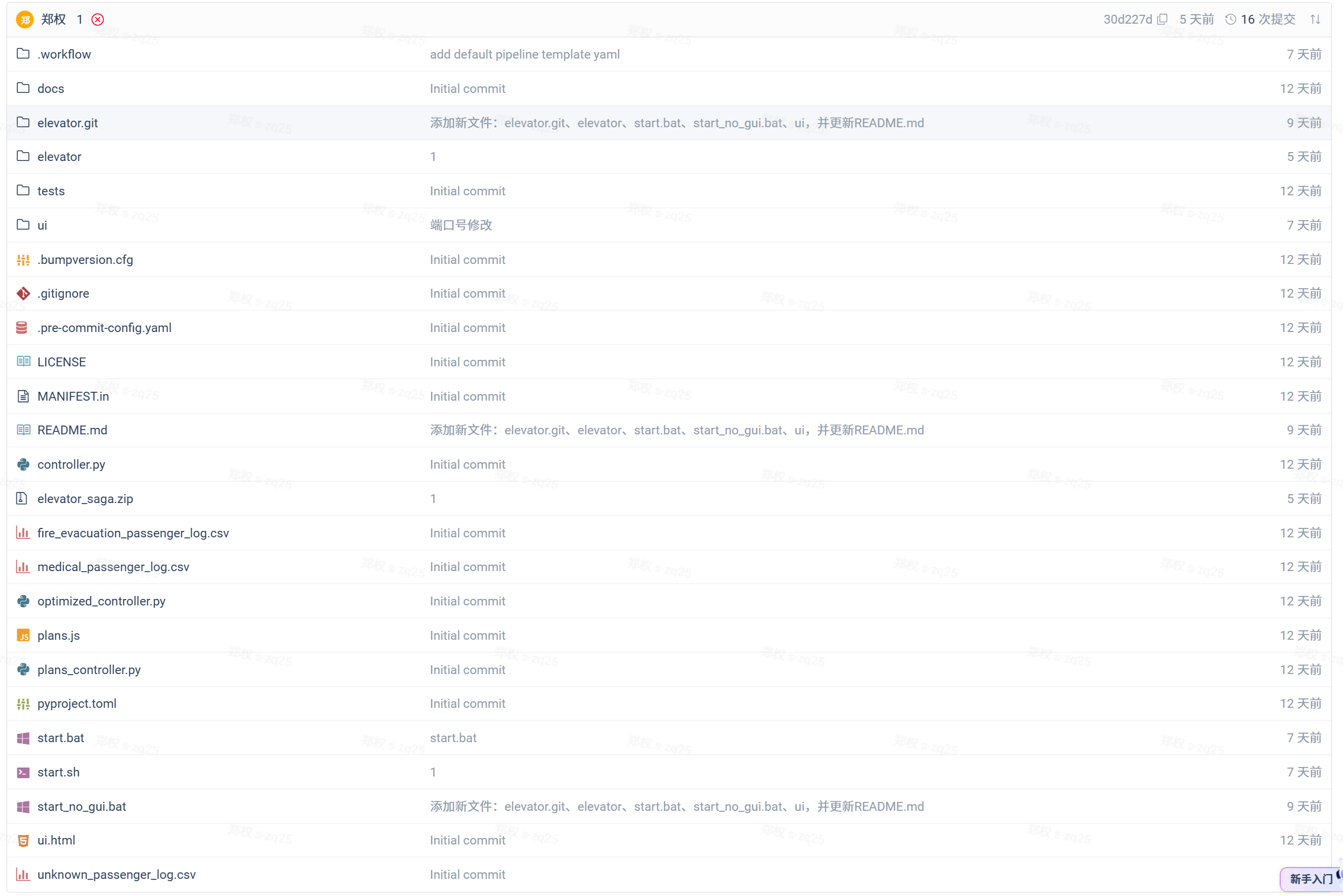
Task: Click the red failed pipeline status icon
Action: pyautogui.click(x=98, y=20)
